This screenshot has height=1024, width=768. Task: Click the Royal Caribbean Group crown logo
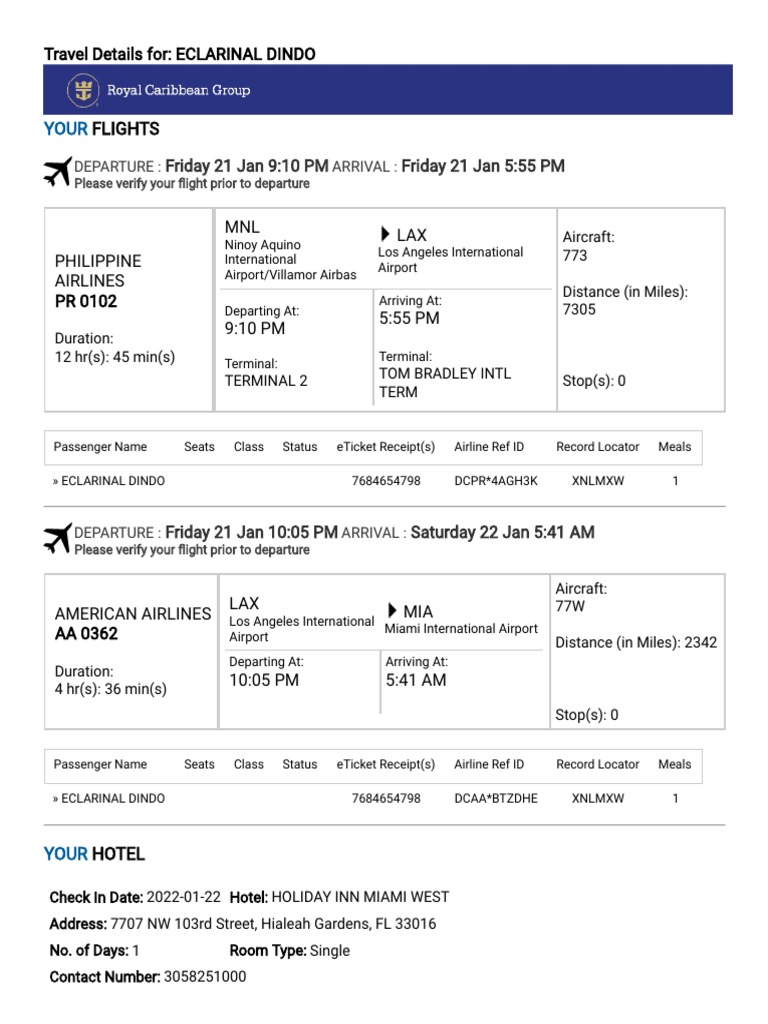[83, 90]
